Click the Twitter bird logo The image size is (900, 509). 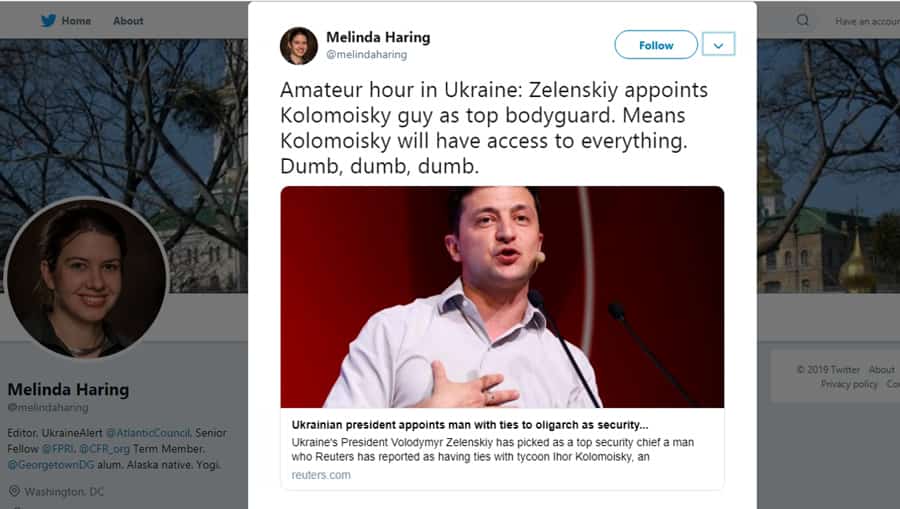(48, 21)
